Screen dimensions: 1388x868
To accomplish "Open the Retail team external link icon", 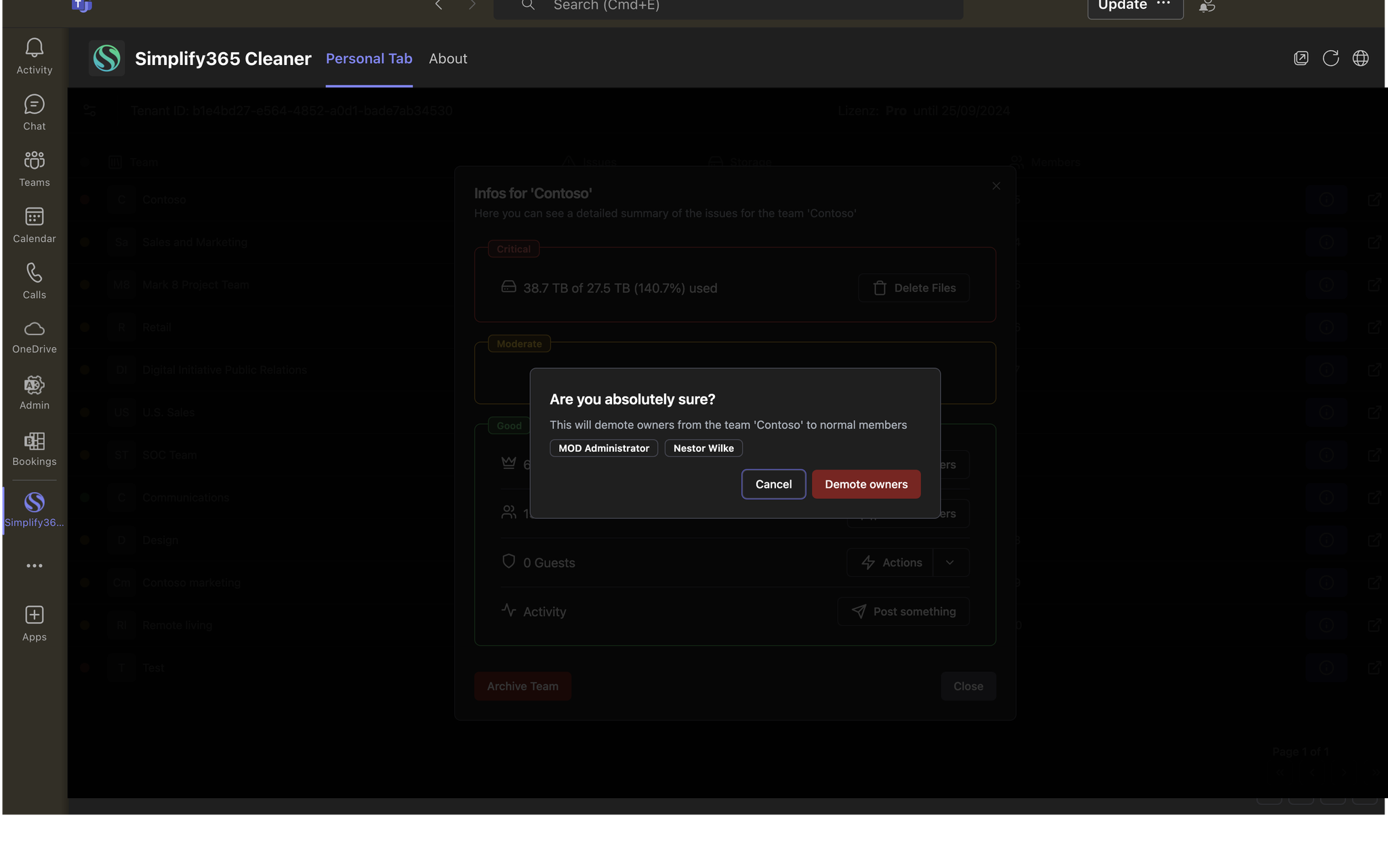I will (1374, 327).
